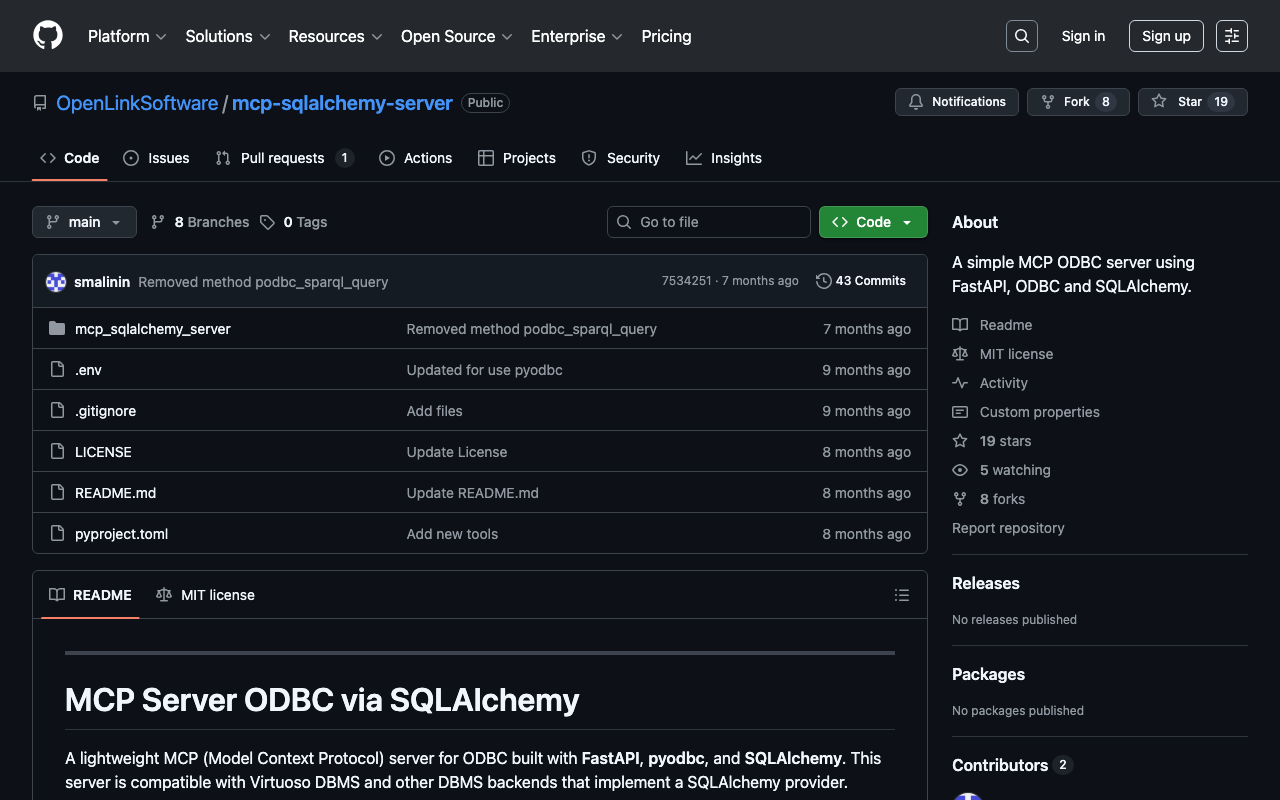The width and height of the screenshot is (1280, 800).
Task: Open the search magnifier icon
Action: [x=1021, y=36]
